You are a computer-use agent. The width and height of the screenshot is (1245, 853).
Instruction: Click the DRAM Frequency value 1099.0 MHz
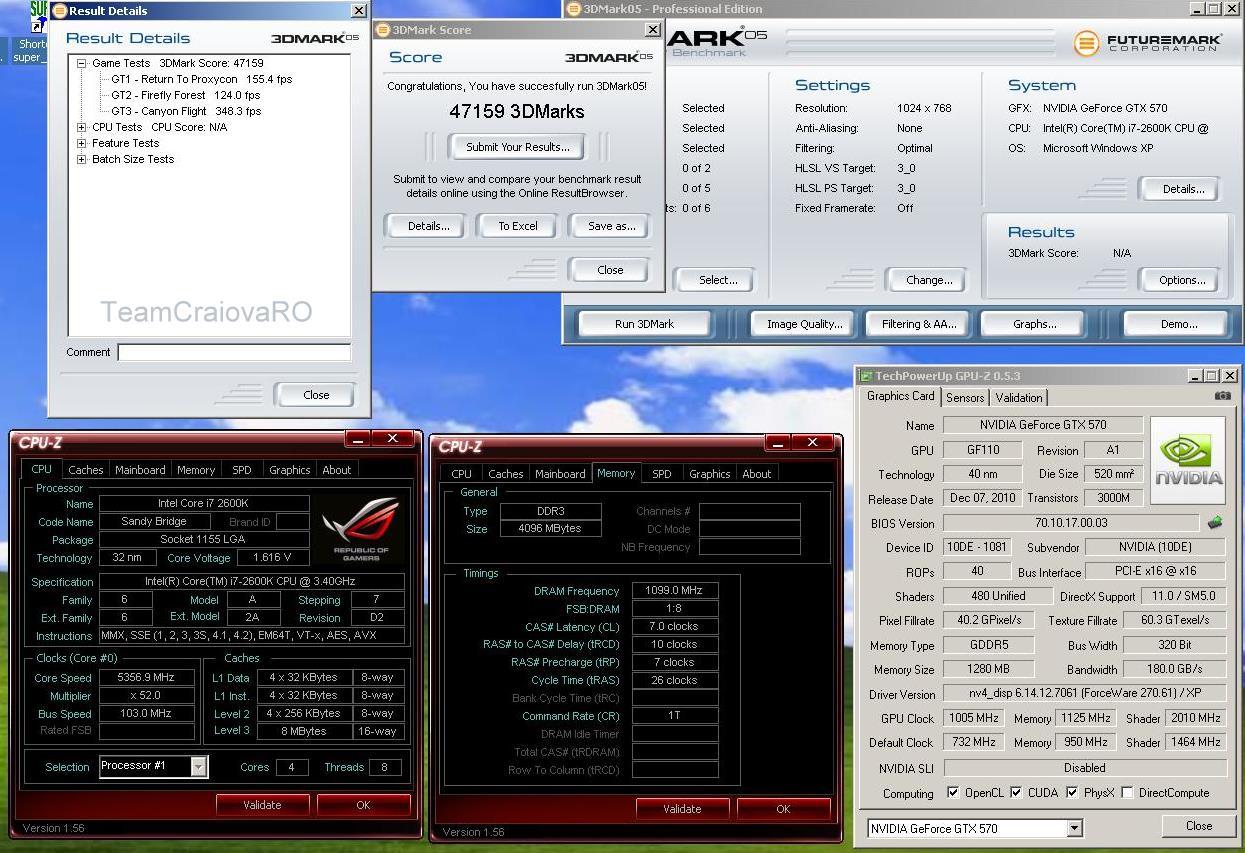tap(675, 591)
